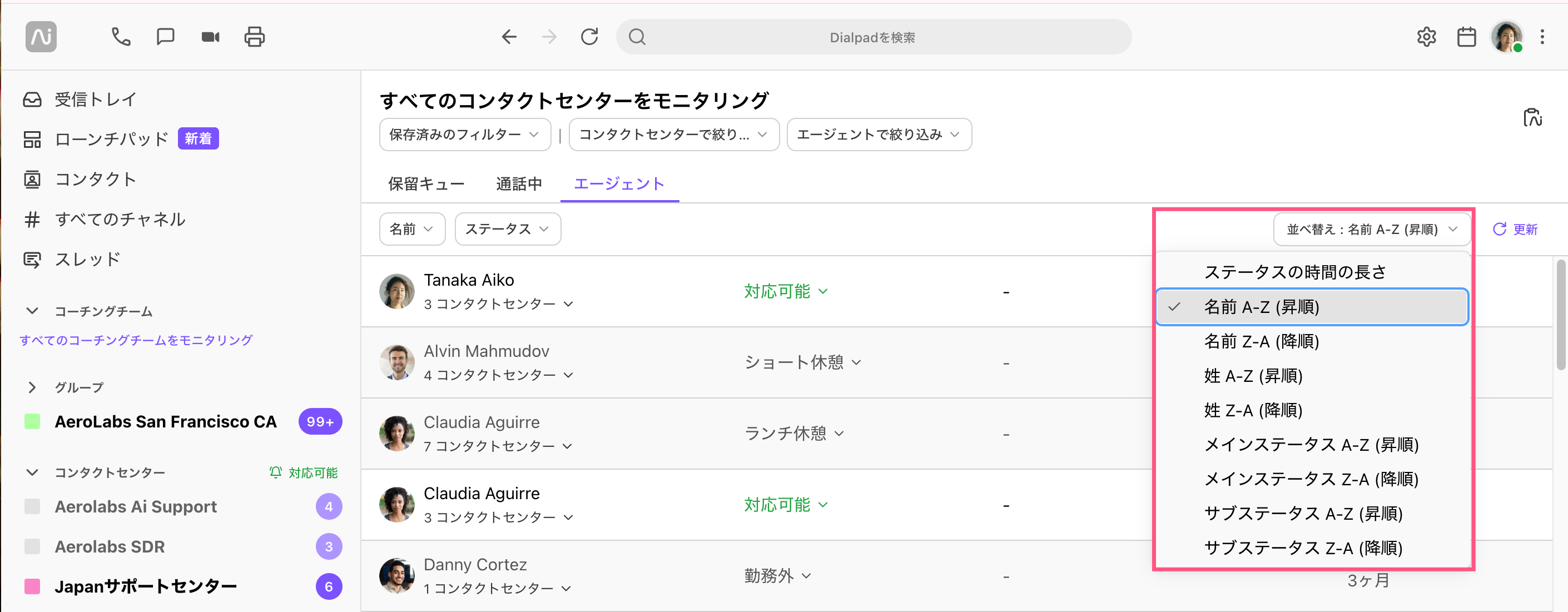Open the user profile avatar
Image resolution: width=1568 pixels, height=612 pixels.
(x=1506, y=37)
